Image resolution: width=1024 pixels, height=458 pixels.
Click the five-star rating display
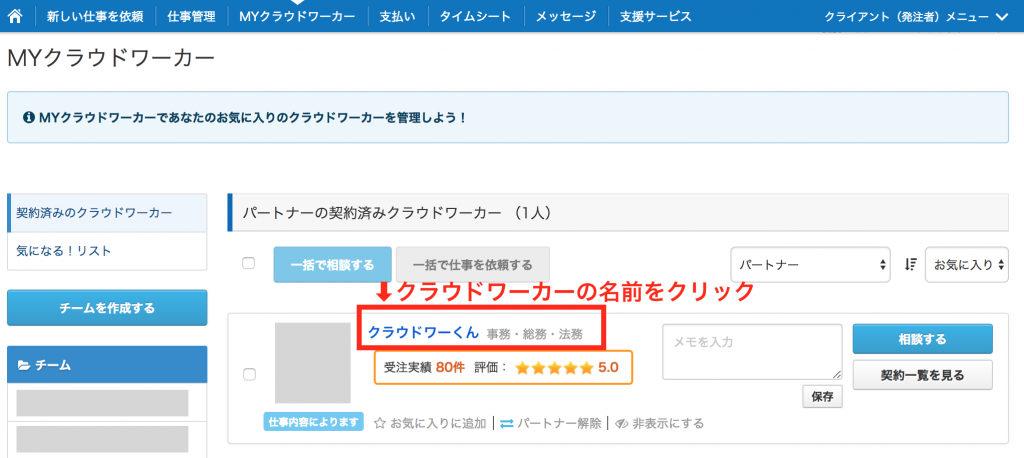[x=553, y=368]
